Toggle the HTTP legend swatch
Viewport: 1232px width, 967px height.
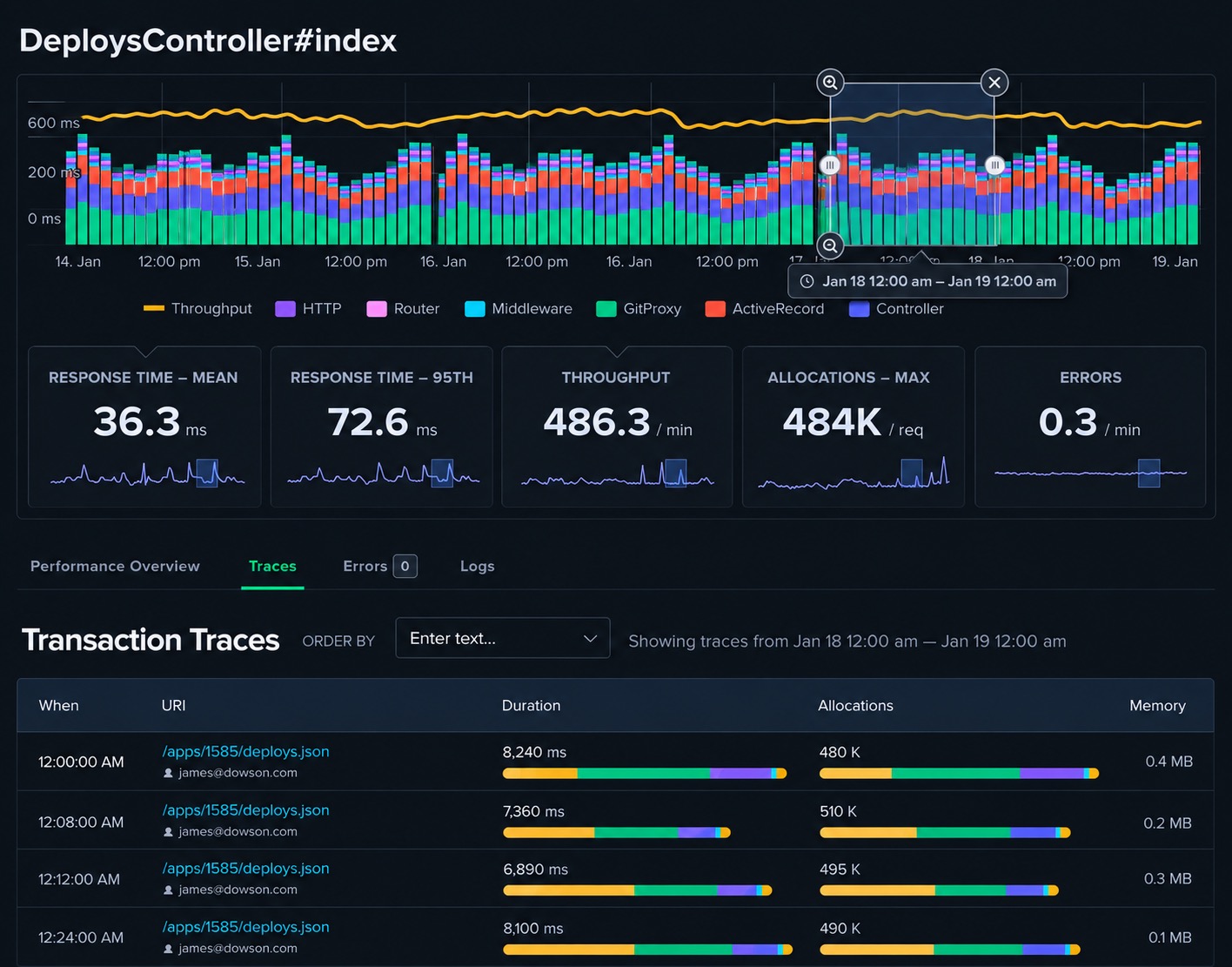pyautogui.click(x=285, y=308)
